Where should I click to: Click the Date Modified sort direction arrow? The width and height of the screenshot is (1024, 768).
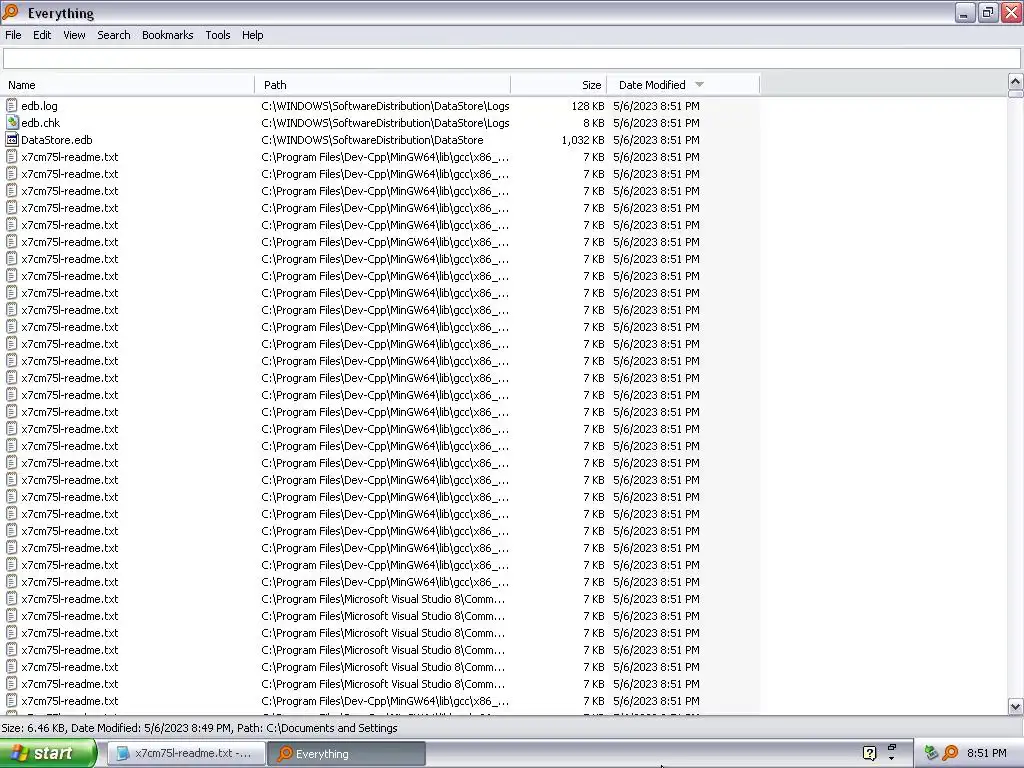[699, 84]
